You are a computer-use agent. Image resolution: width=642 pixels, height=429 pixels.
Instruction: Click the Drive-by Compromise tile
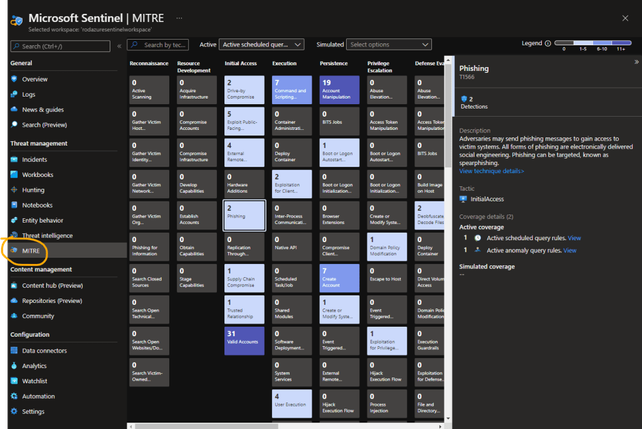pyautogui.click(x=244, y=90)
